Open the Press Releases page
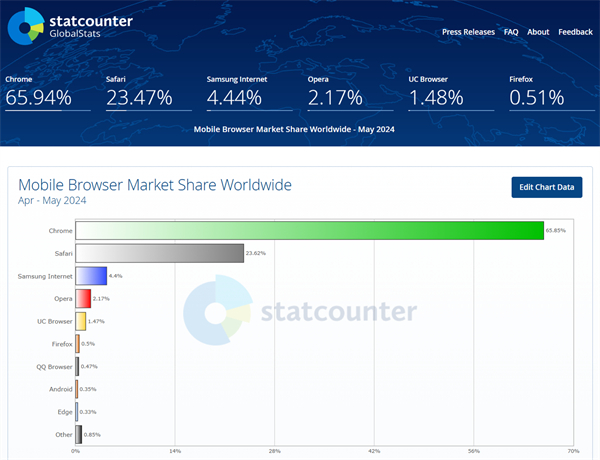The image size is (600, 460). coord(468,32)
